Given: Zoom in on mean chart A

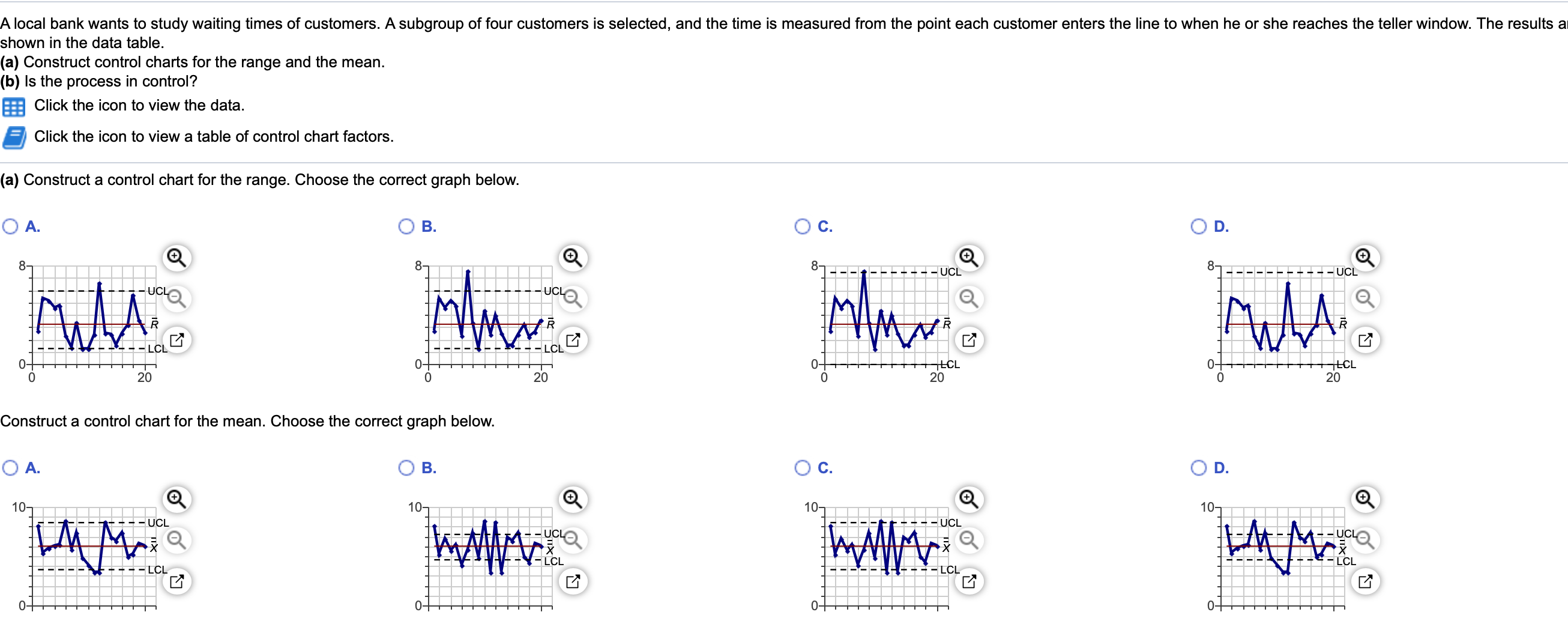Looking at the screenshot, I should pyautogui.click(x=176, y=499).
